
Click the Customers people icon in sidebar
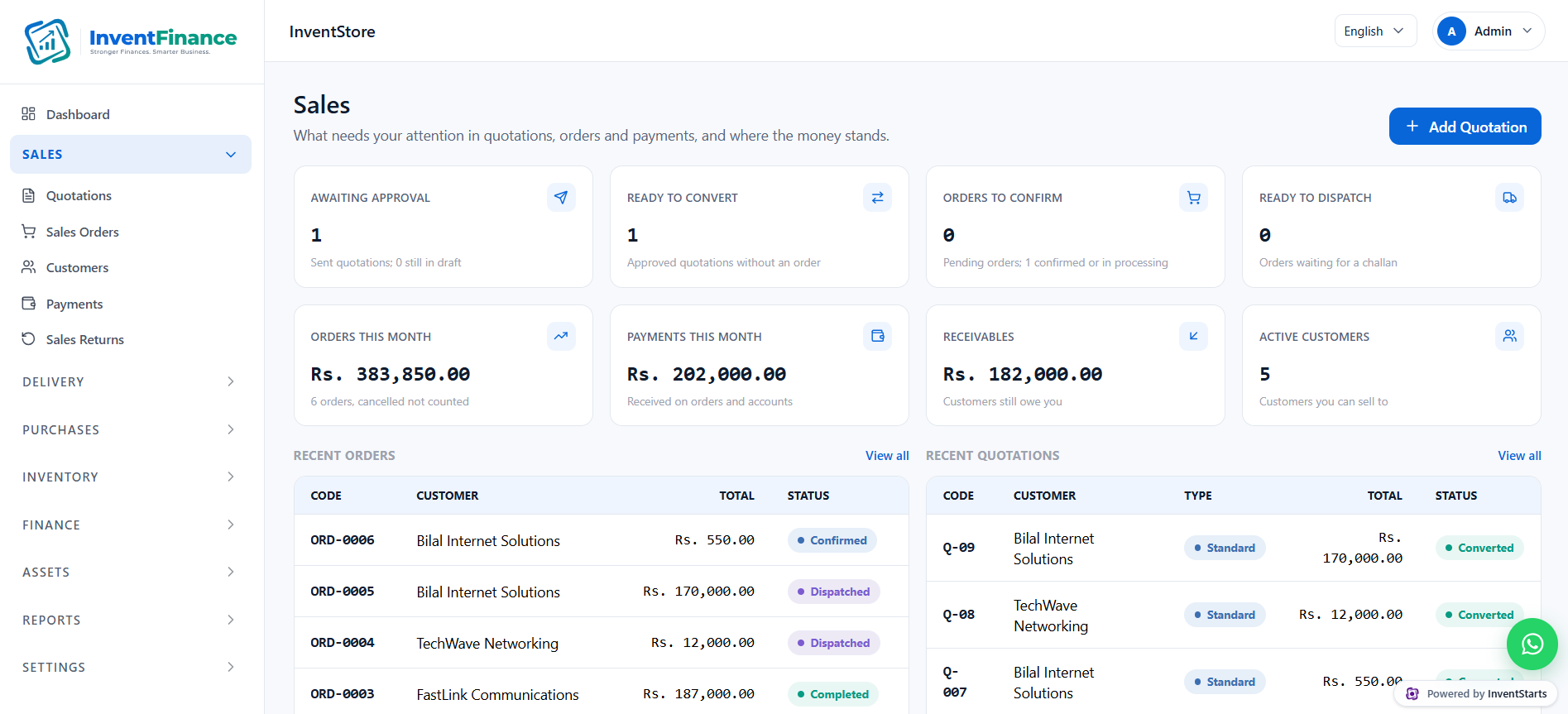[x=28, y=267]
